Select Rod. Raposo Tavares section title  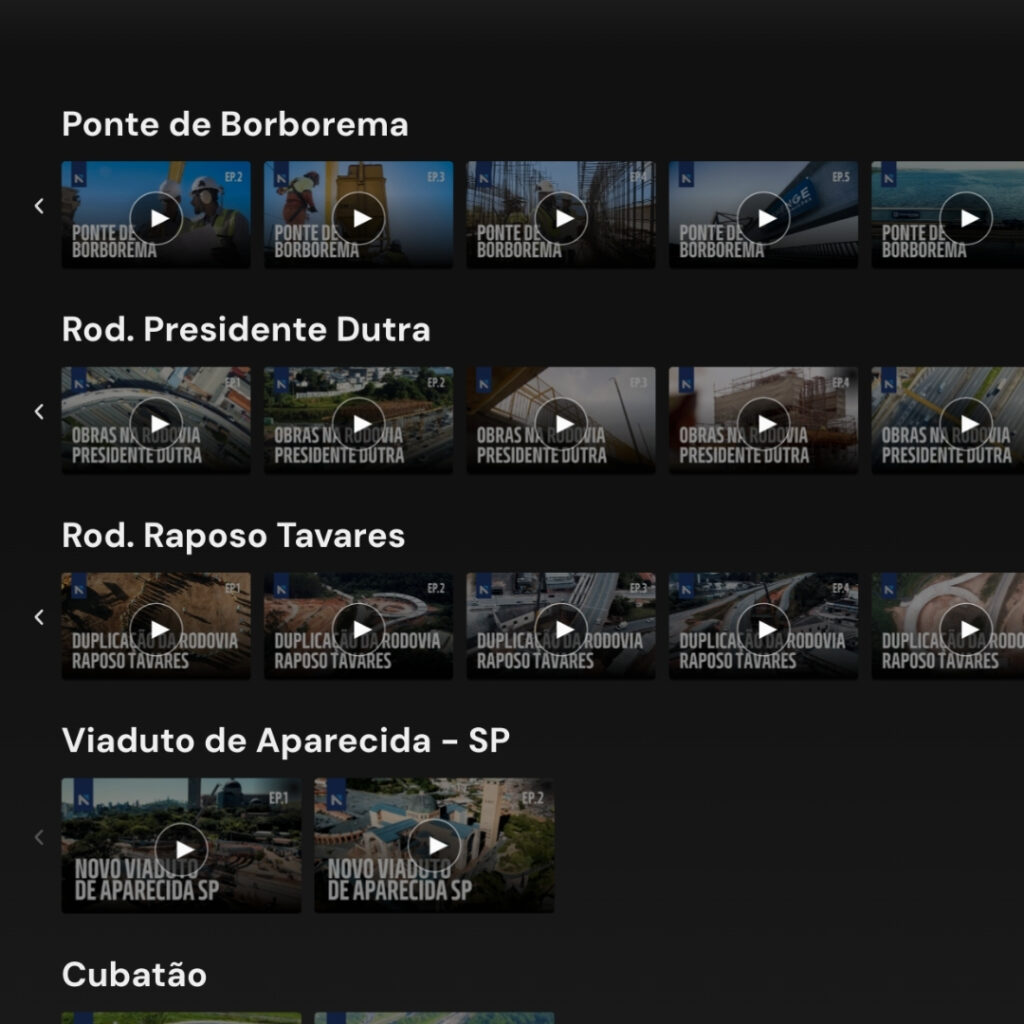click(x=233, y=536)
